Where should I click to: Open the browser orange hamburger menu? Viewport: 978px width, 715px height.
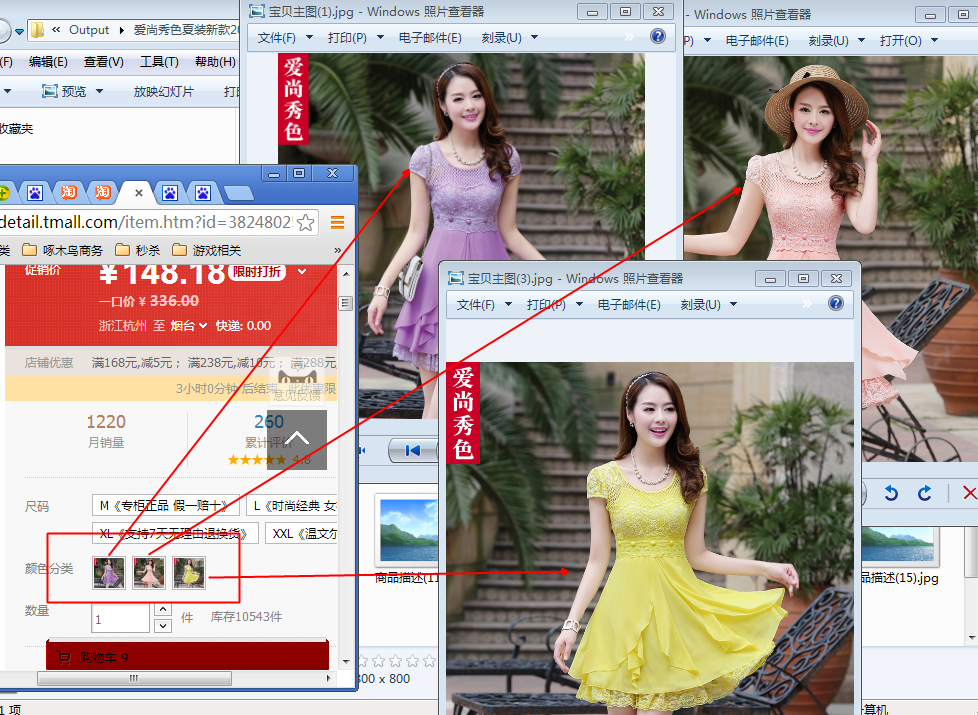click(337, 223)
